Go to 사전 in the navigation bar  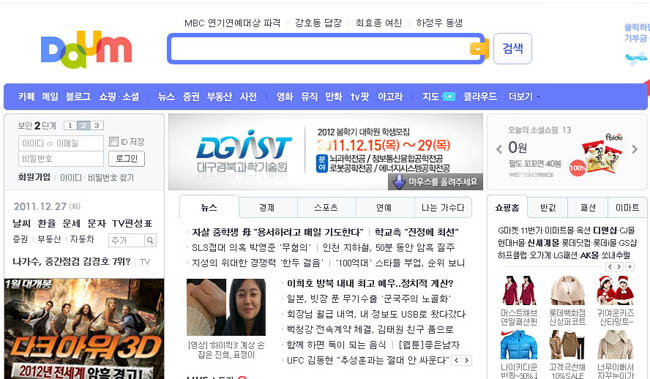click(x=248, y=97)
